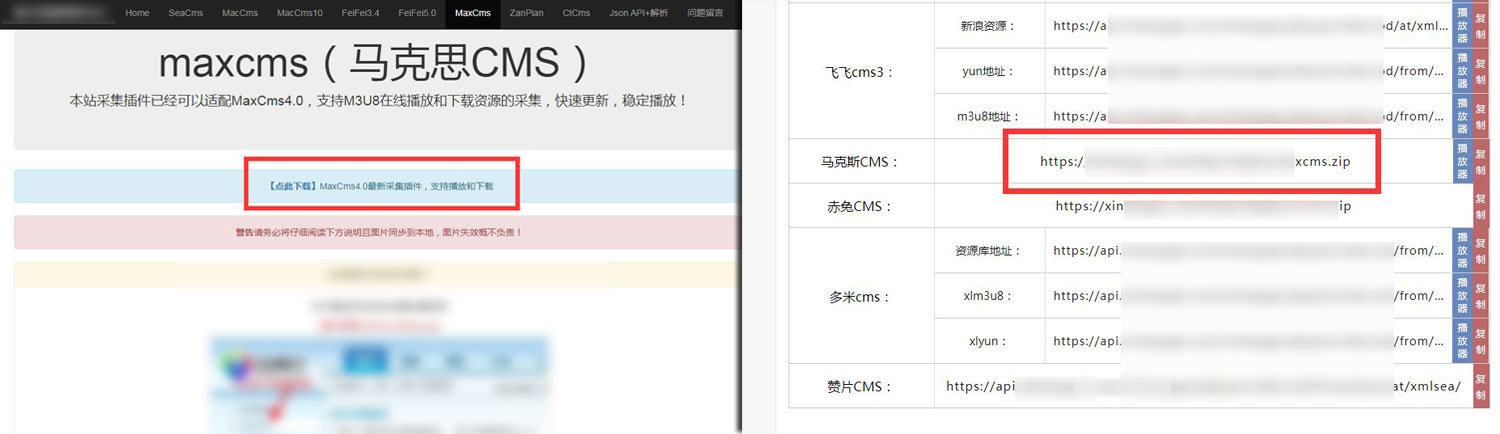Click the 马克斯CMS row label
1500x434 pixels.
861,161
